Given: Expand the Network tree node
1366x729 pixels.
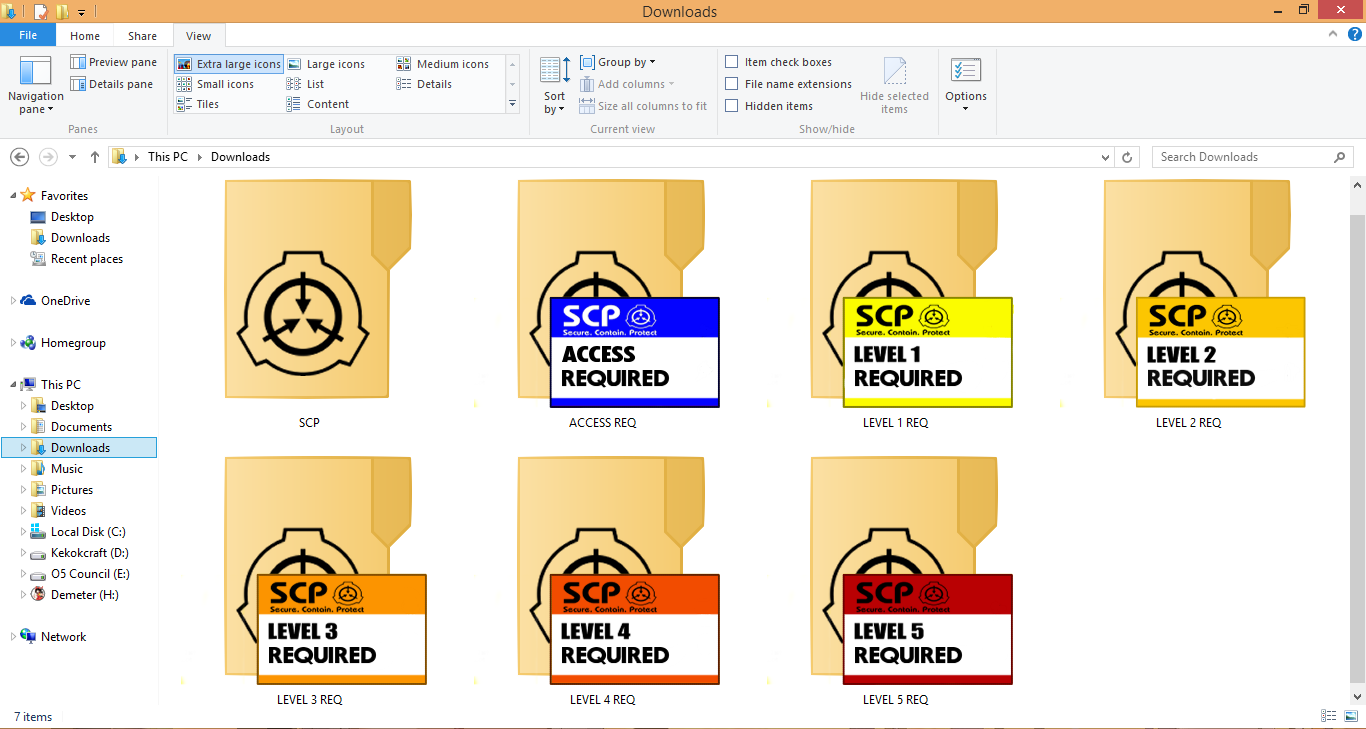Looking at the screenshot, I should [13, 637].
